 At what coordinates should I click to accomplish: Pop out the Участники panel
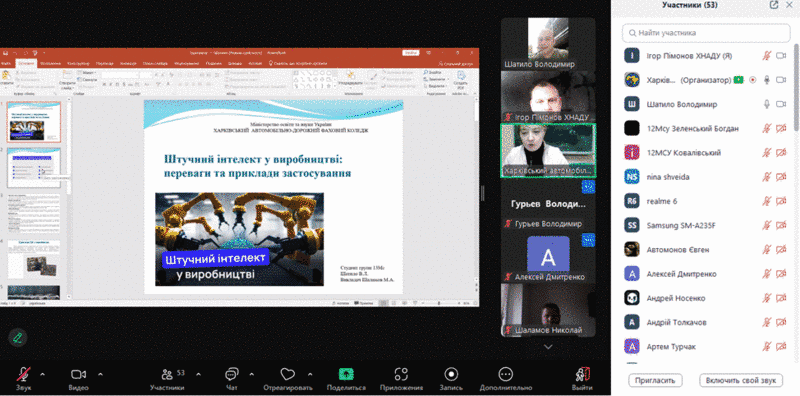point(774,5)
